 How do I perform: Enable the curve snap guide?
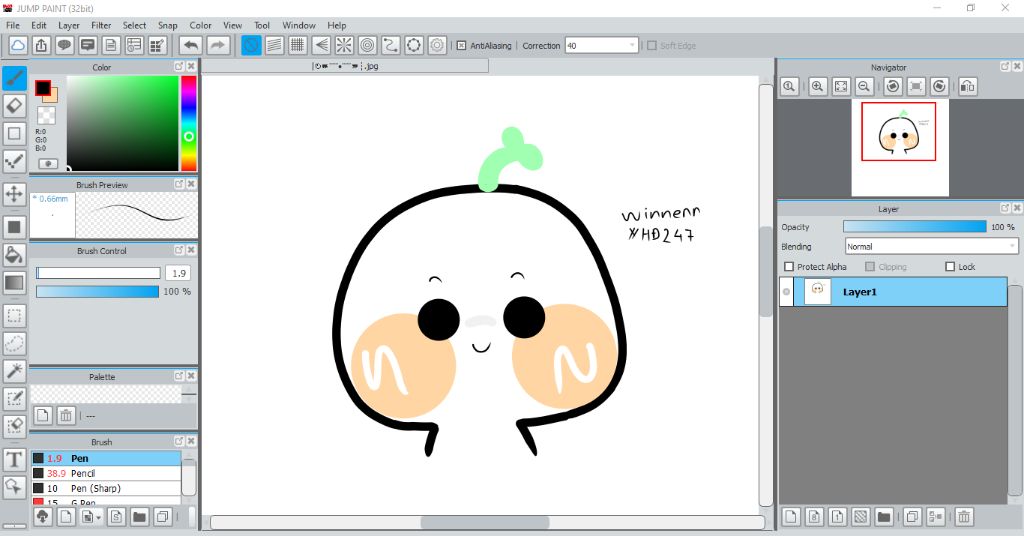coord(391,45)
